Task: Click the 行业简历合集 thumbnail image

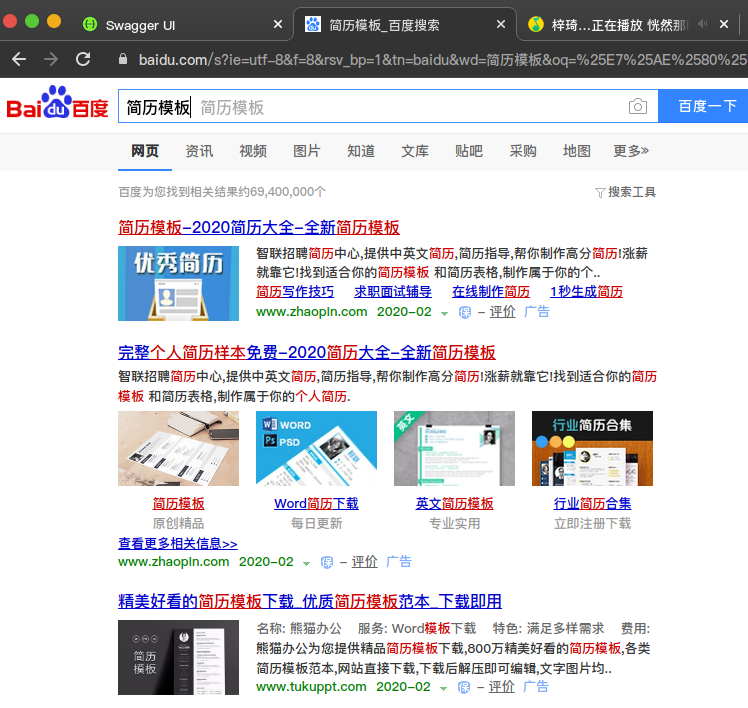Action: (x=592, y=448)
